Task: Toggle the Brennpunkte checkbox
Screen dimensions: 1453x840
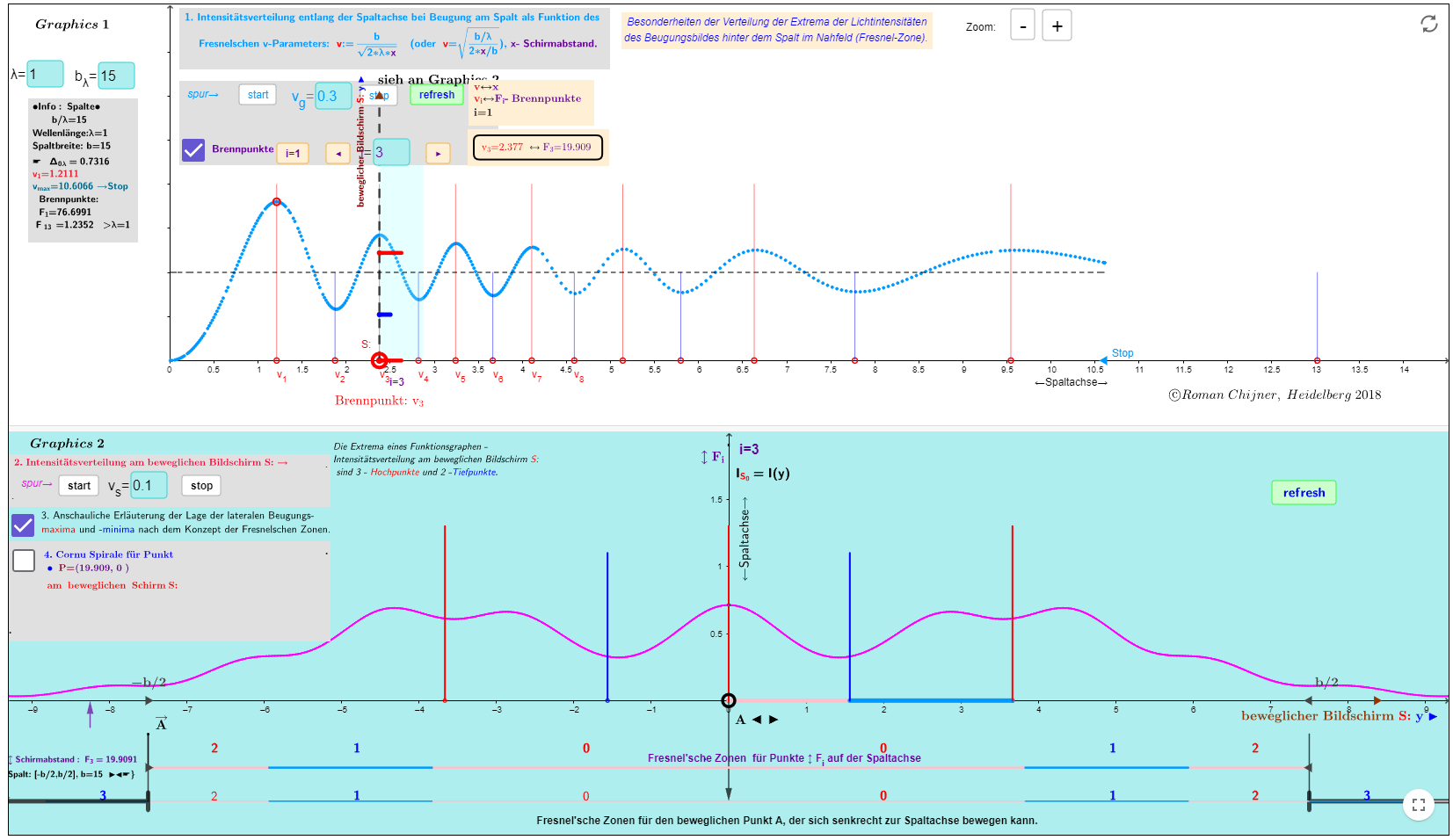Action: (193, 149)
